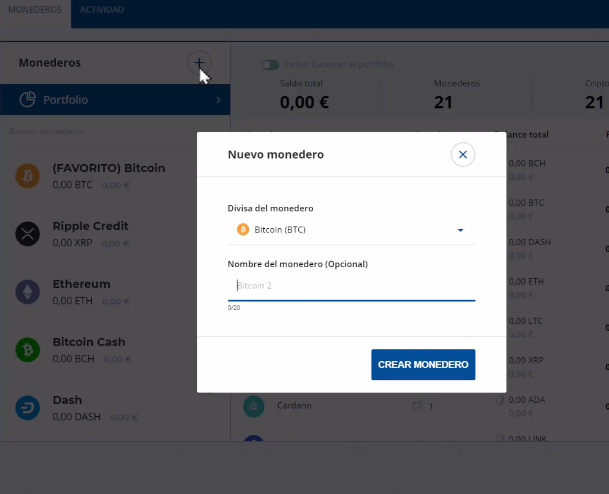The height and width of the screenshot is (494, 609).
Task: Select the Ripple Credit wallet icon
Action: [27, 234]
